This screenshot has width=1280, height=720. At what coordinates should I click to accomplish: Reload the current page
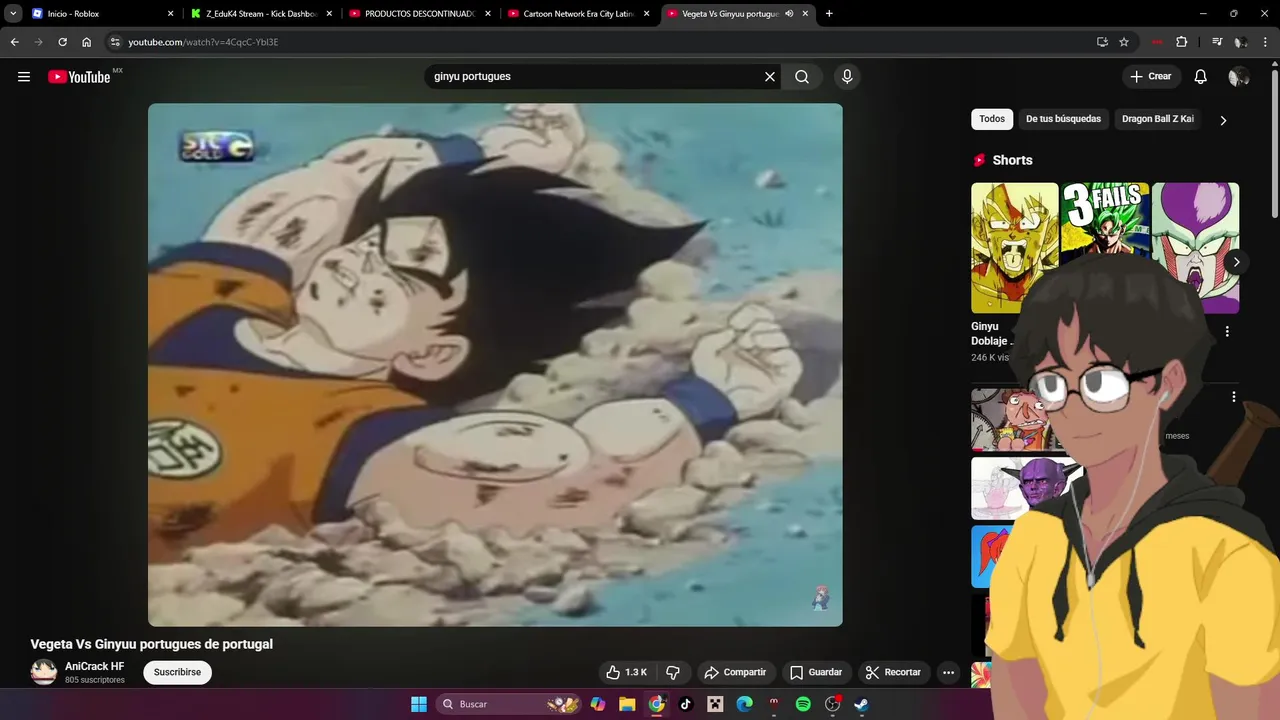(62, 42)
